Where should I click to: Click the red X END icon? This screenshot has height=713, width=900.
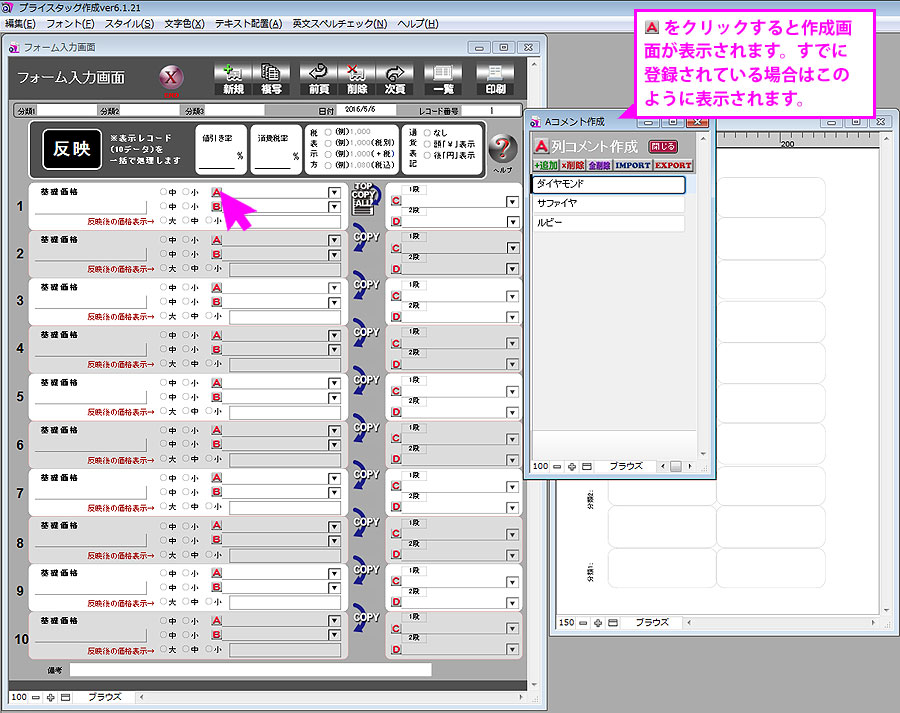coord(171,78)
